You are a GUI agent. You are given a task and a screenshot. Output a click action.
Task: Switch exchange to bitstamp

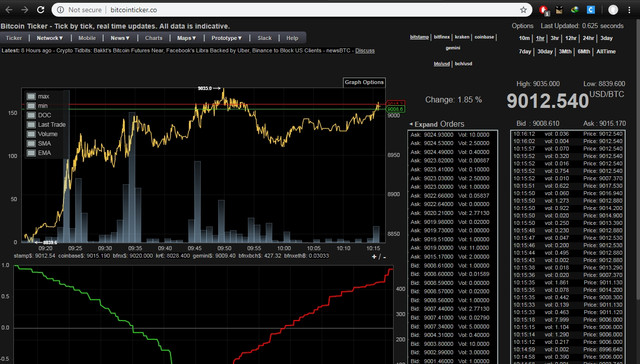[419, 37]
